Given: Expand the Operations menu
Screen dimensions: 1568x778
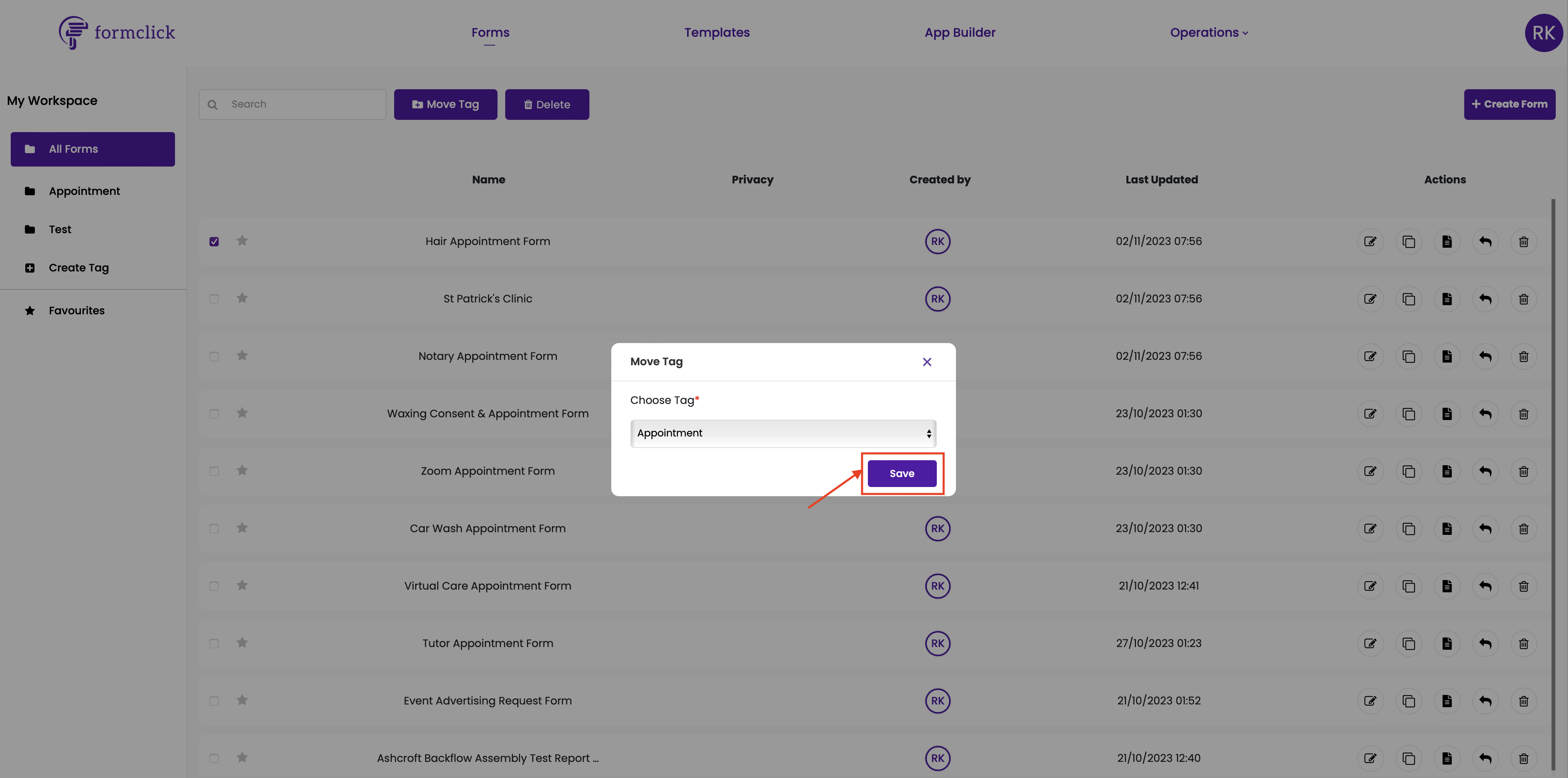Looking at the screenshot, I should coord(1209,32).
